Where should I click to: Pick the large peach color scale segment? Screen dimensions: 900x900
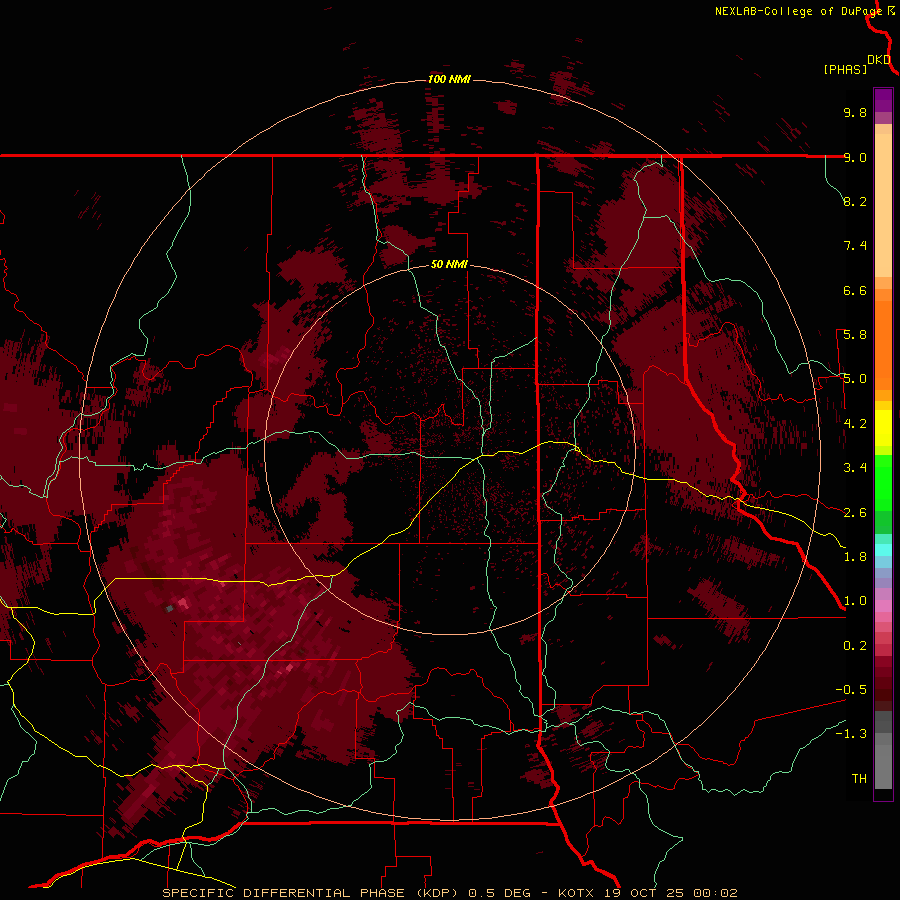[883, 205]
